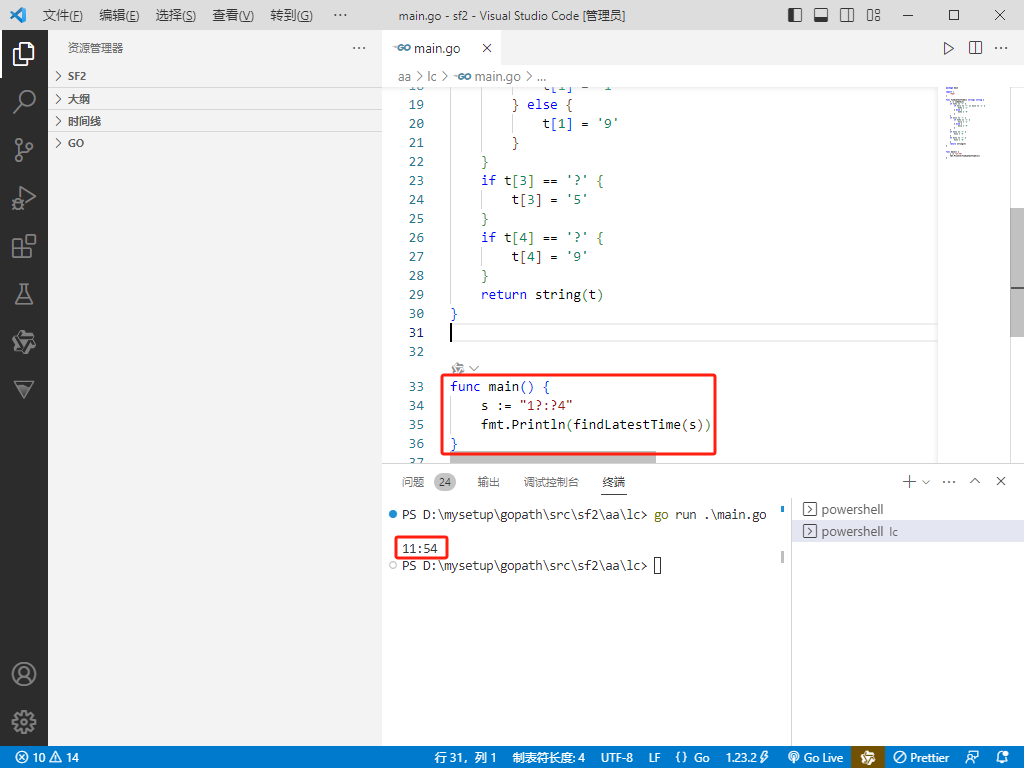
Task: Click the VS Code logo icon
Action: click(x=18, y=15)
